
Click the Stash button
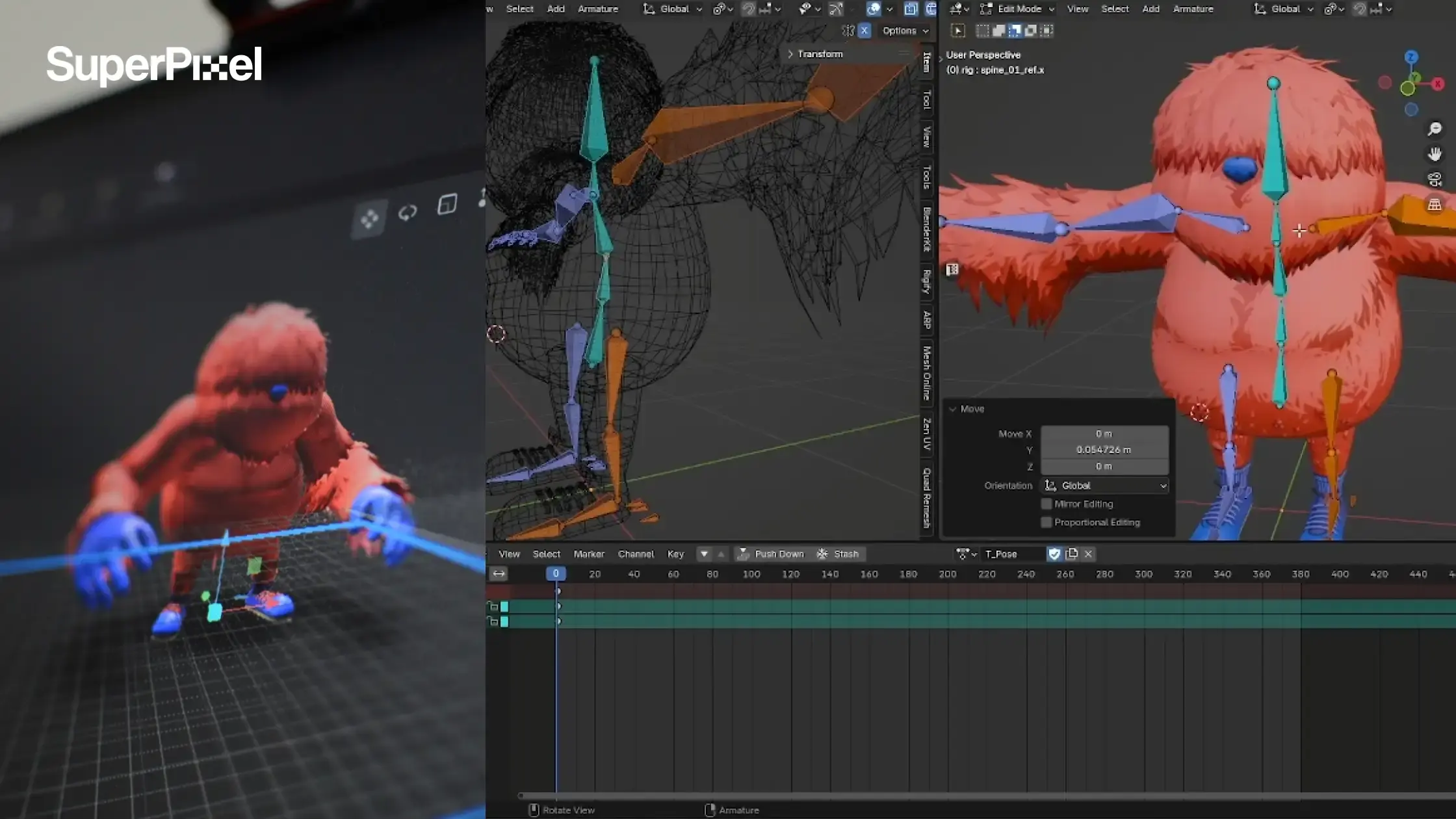[x=838, y=554]
